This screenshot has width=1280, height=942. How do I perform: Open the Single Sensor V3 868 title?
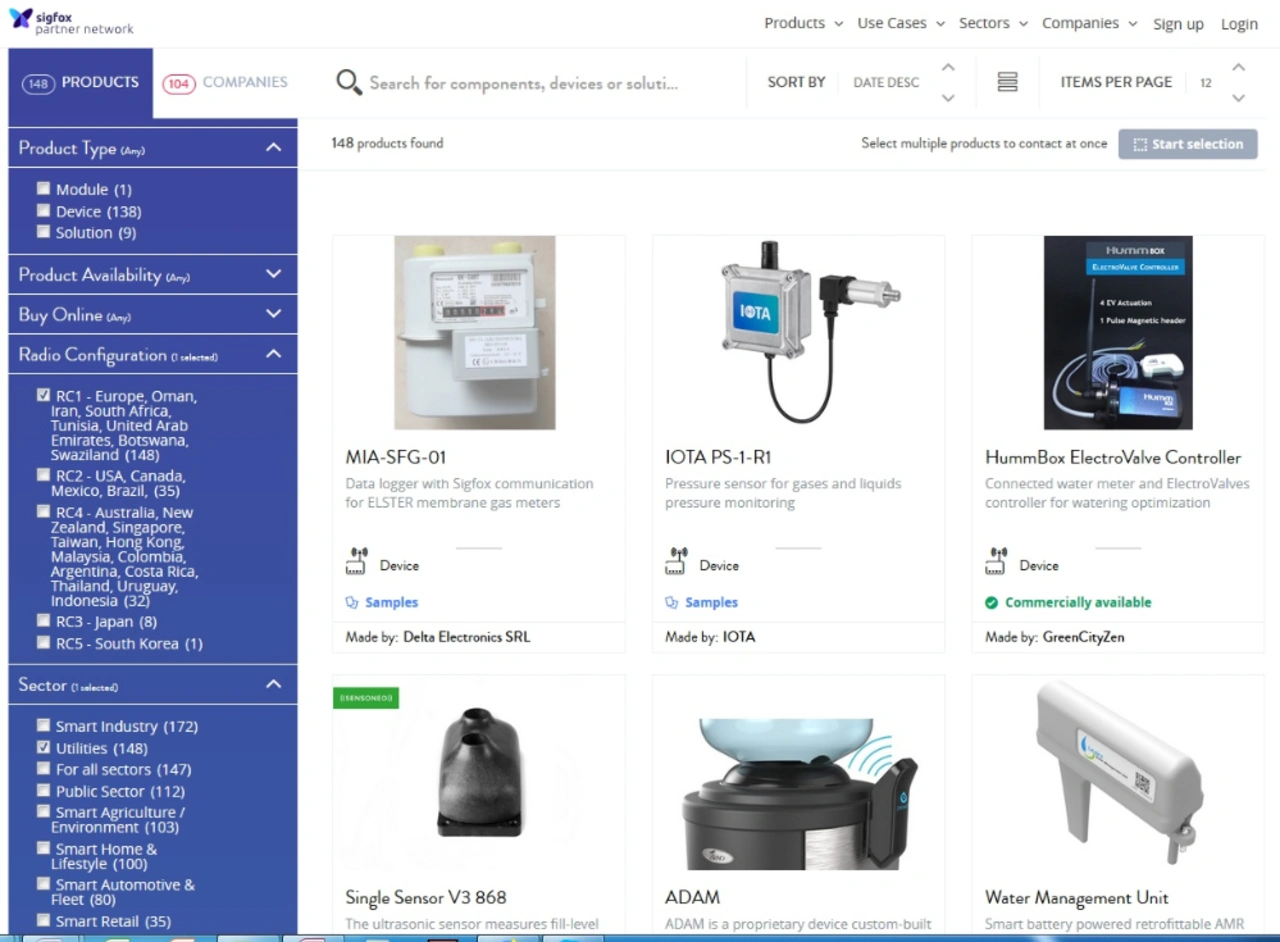[426, 897]
